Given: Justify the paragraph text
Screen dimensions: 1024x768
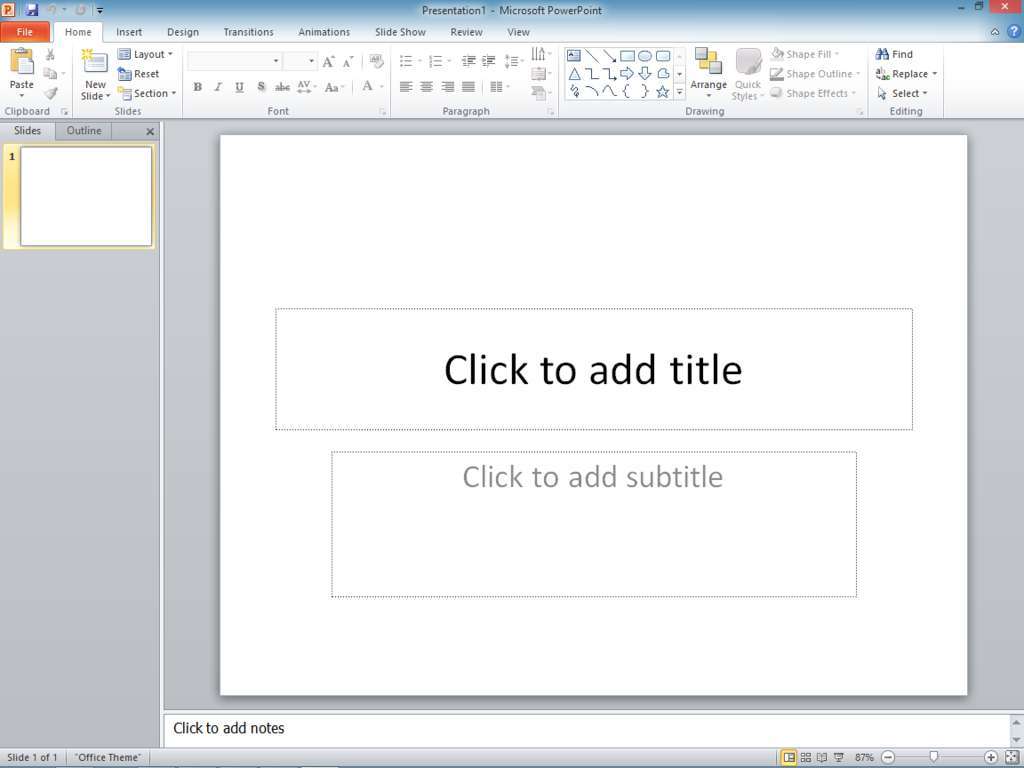Looking at the screenshot, I should (x=468, y=87).
